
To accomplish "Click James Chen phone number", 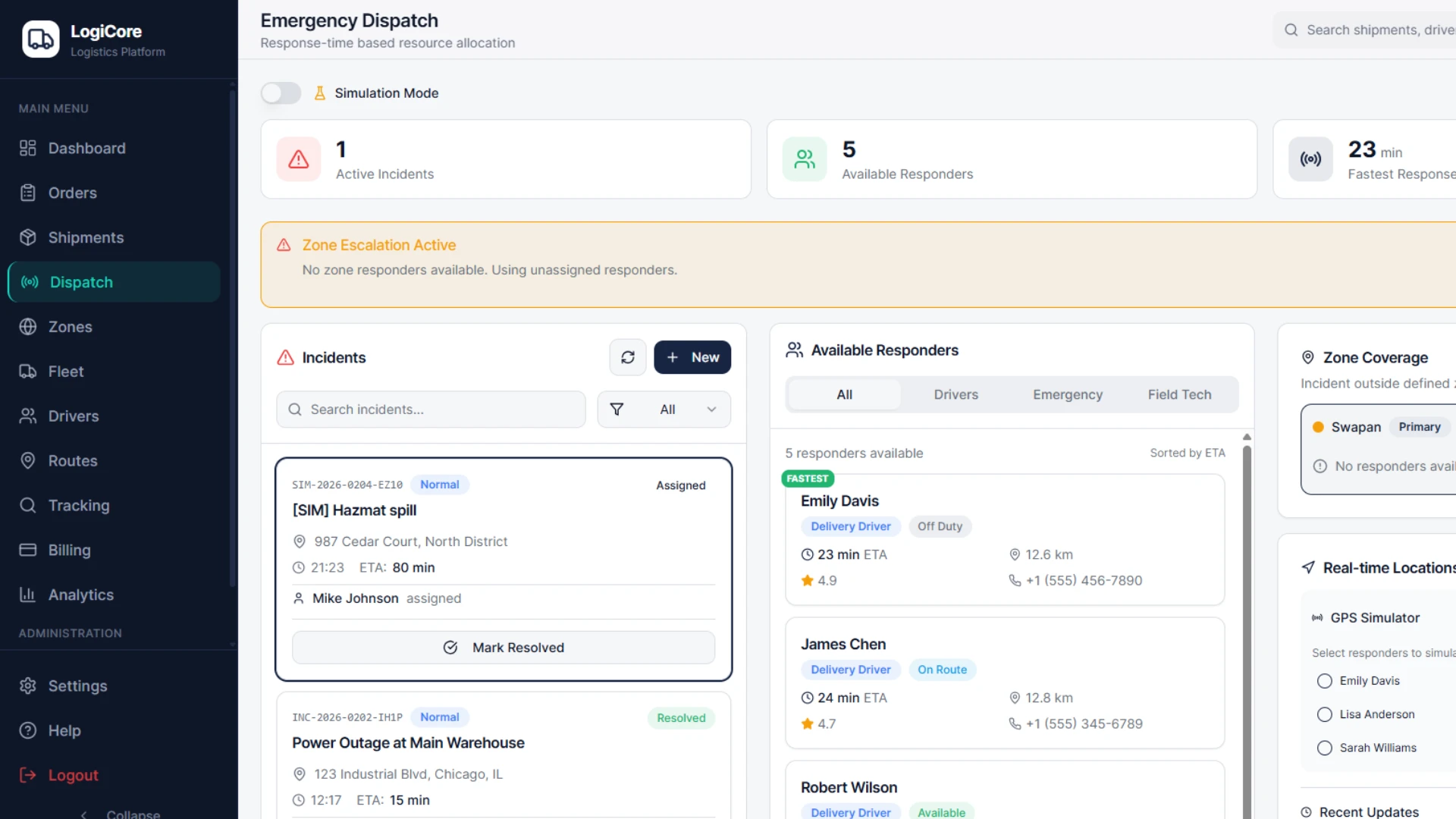I will (x=1084, y=723).
